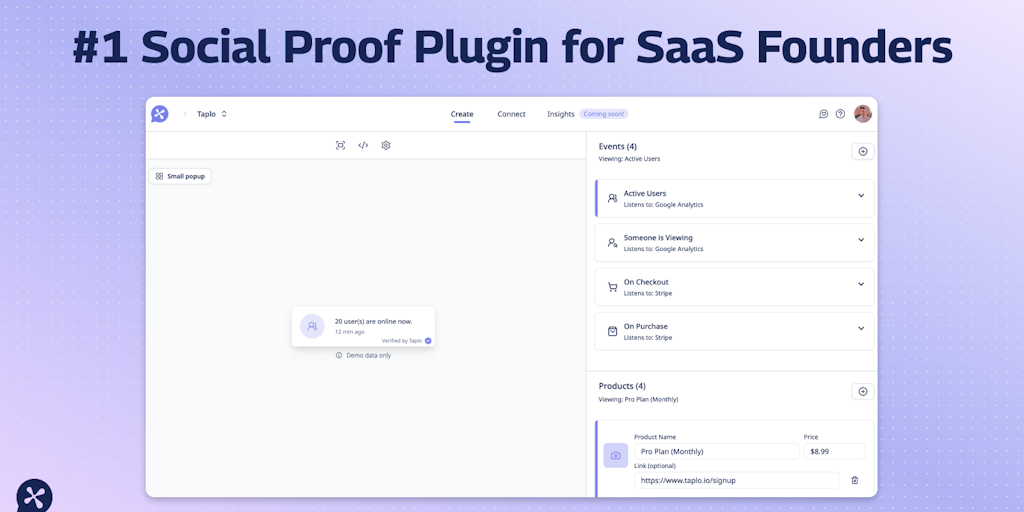1024x512 pixels.
Task: Select the On Purchase event title
Action: (645, 327)
